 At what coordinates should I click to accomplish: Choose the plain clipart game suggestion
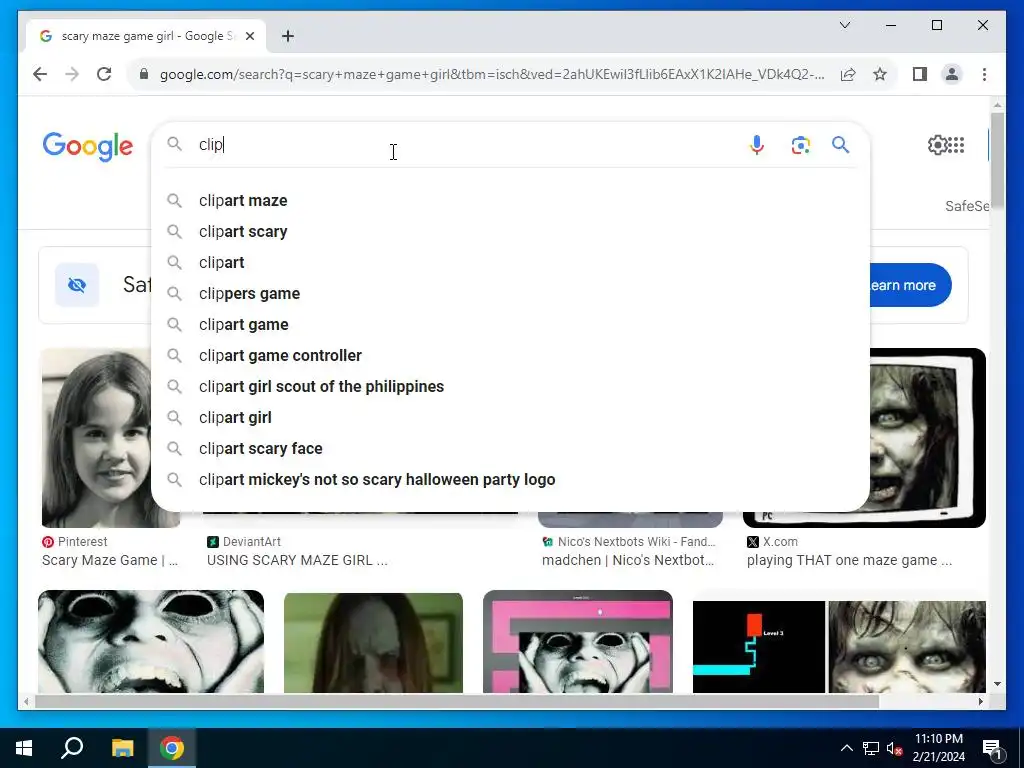coord(510,325)
